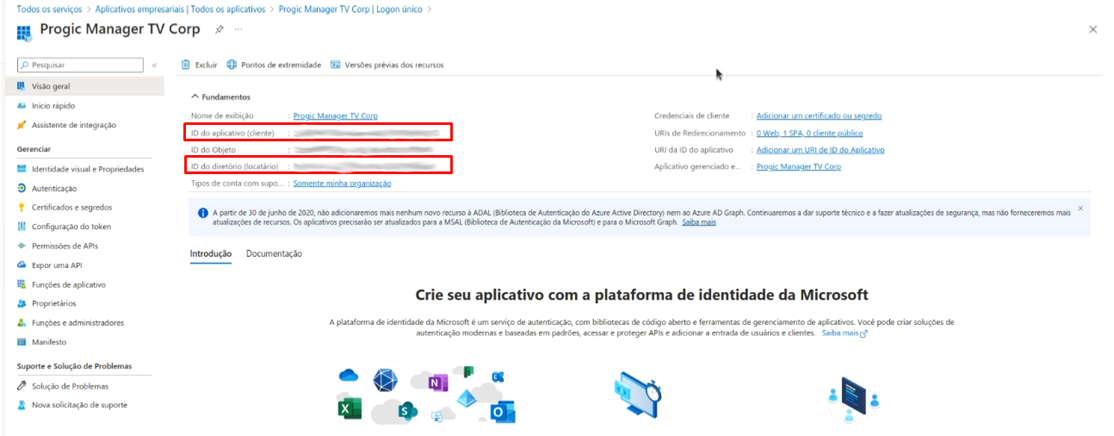Click the Progic Manager TV Corp app icon
This screenshot has width=1114, height=436.
click(x=23, y=32)
